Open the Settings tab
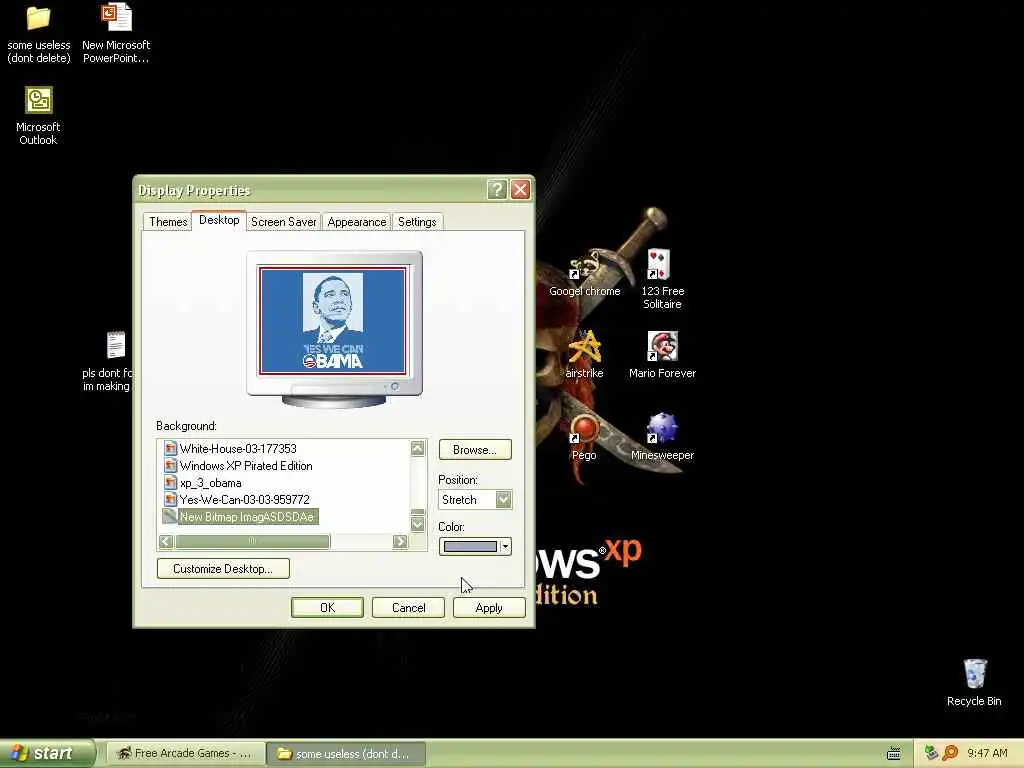Screen dimensions: 1024x768 (417, 222)
